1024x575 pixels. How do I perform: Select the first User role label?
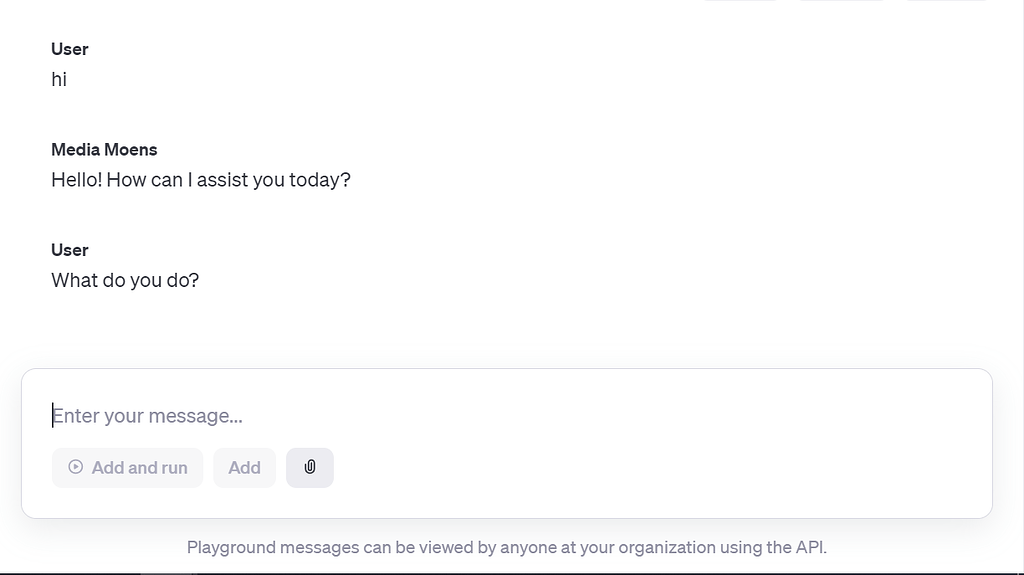tap(70, 49)
